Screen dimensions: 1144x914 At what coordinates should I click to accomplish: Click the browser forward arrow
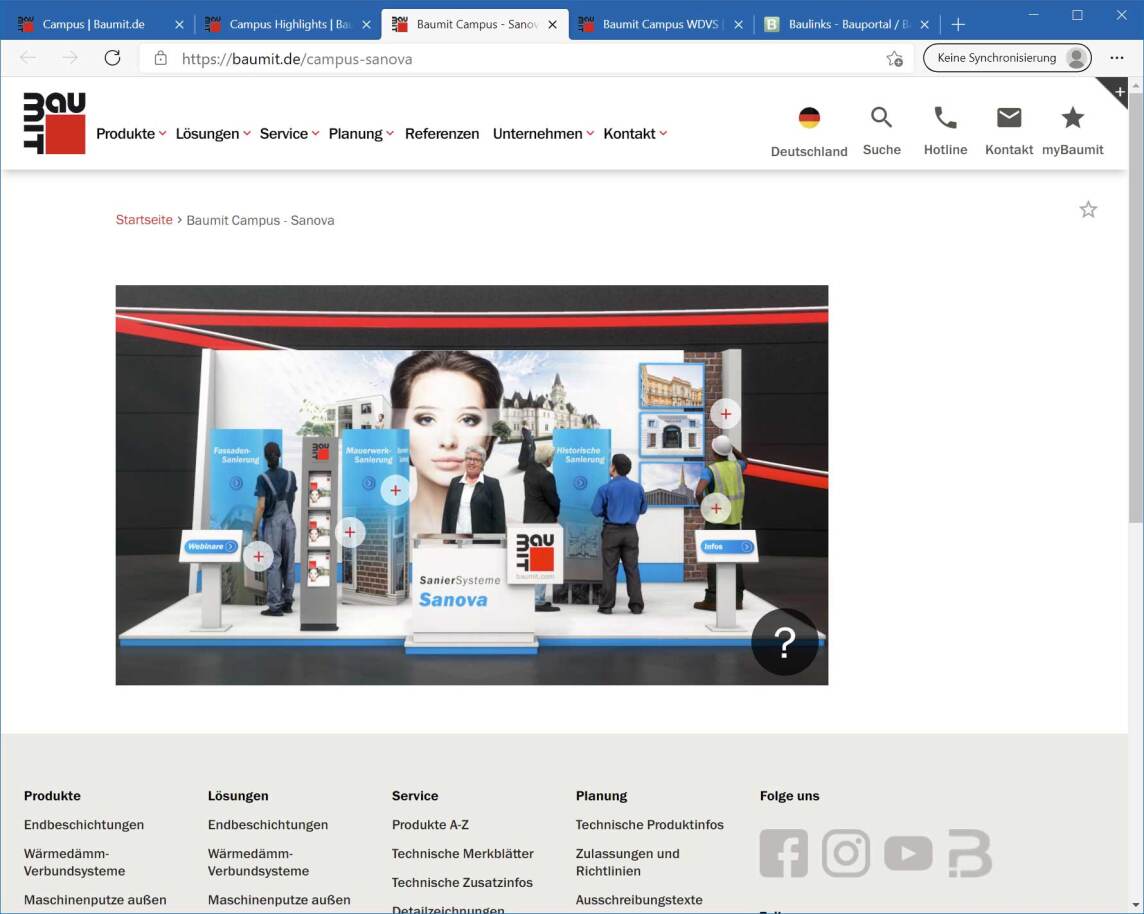pos(70,58)
